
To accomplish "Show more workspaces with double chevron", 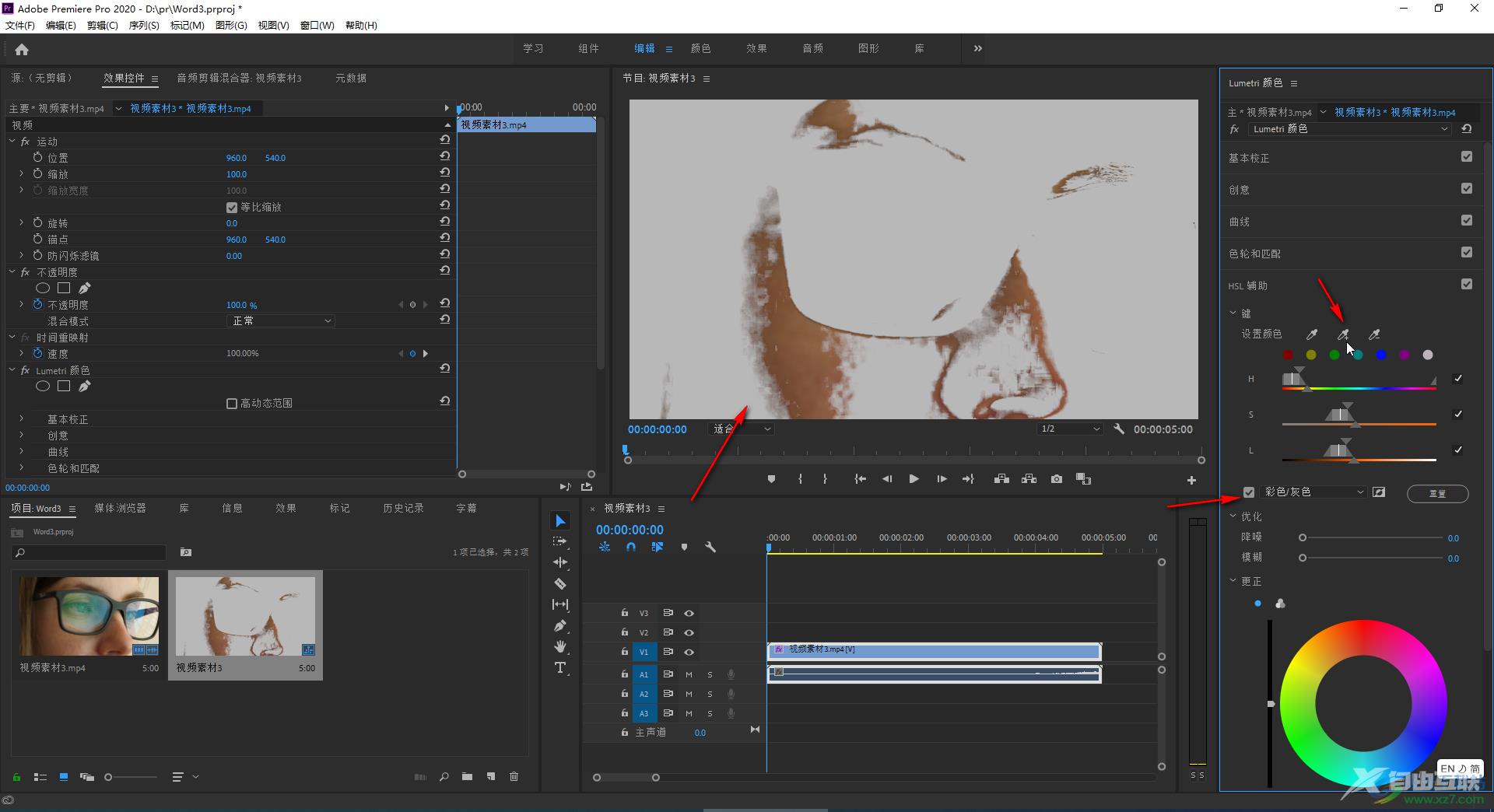I will pos(977,48).
